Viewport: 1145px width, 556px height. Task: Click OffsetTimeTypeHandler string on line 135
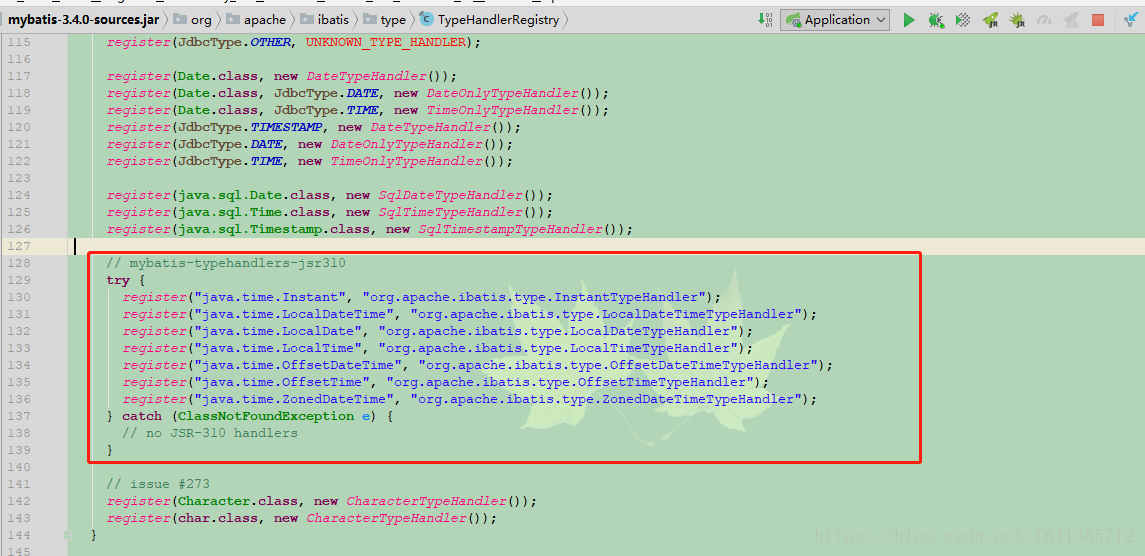(x=570, y=382)
